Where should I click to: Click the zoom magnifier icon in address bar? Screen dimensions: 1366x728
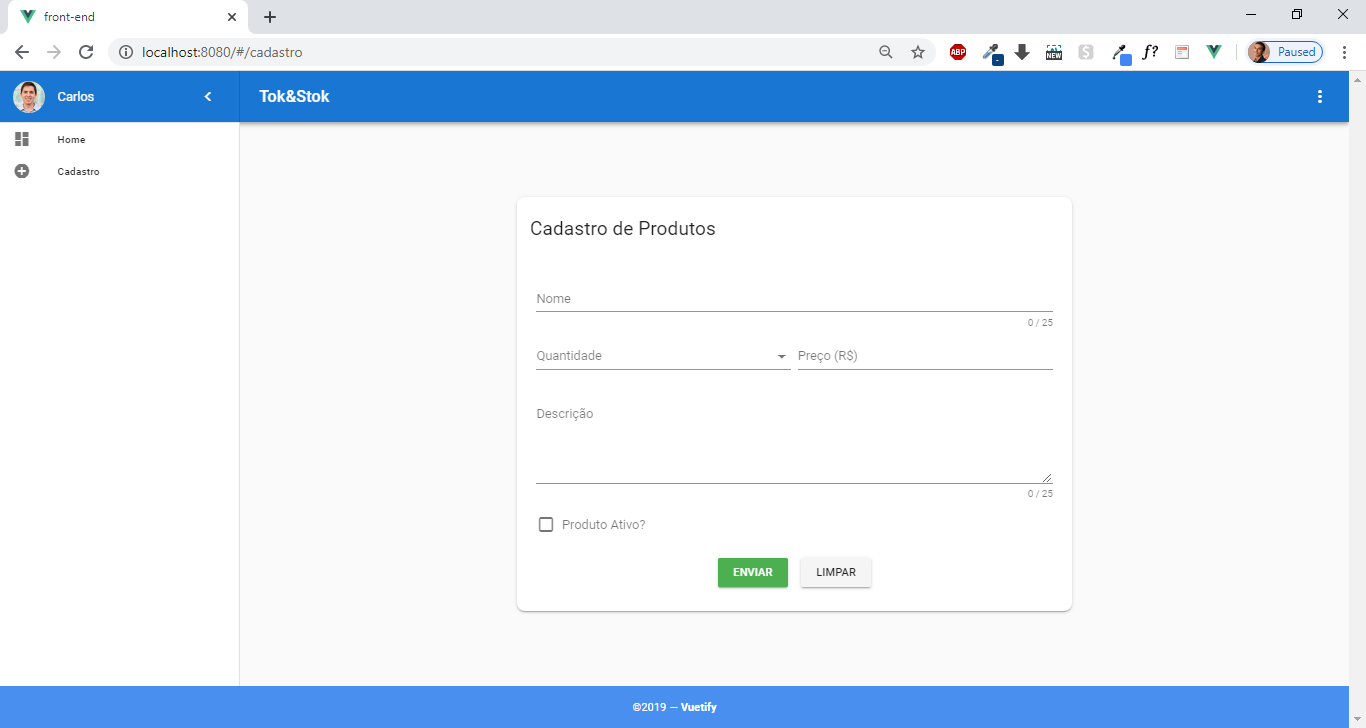pos(886,52)
